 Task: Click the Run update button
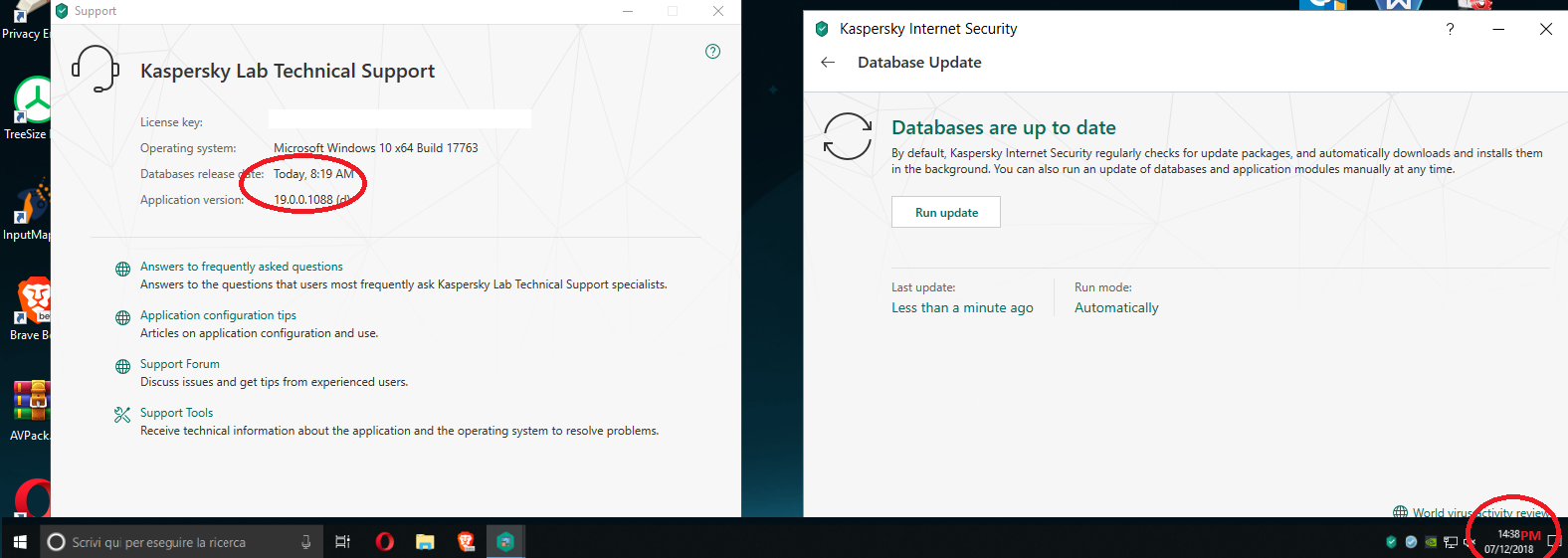tap(946, 212)
